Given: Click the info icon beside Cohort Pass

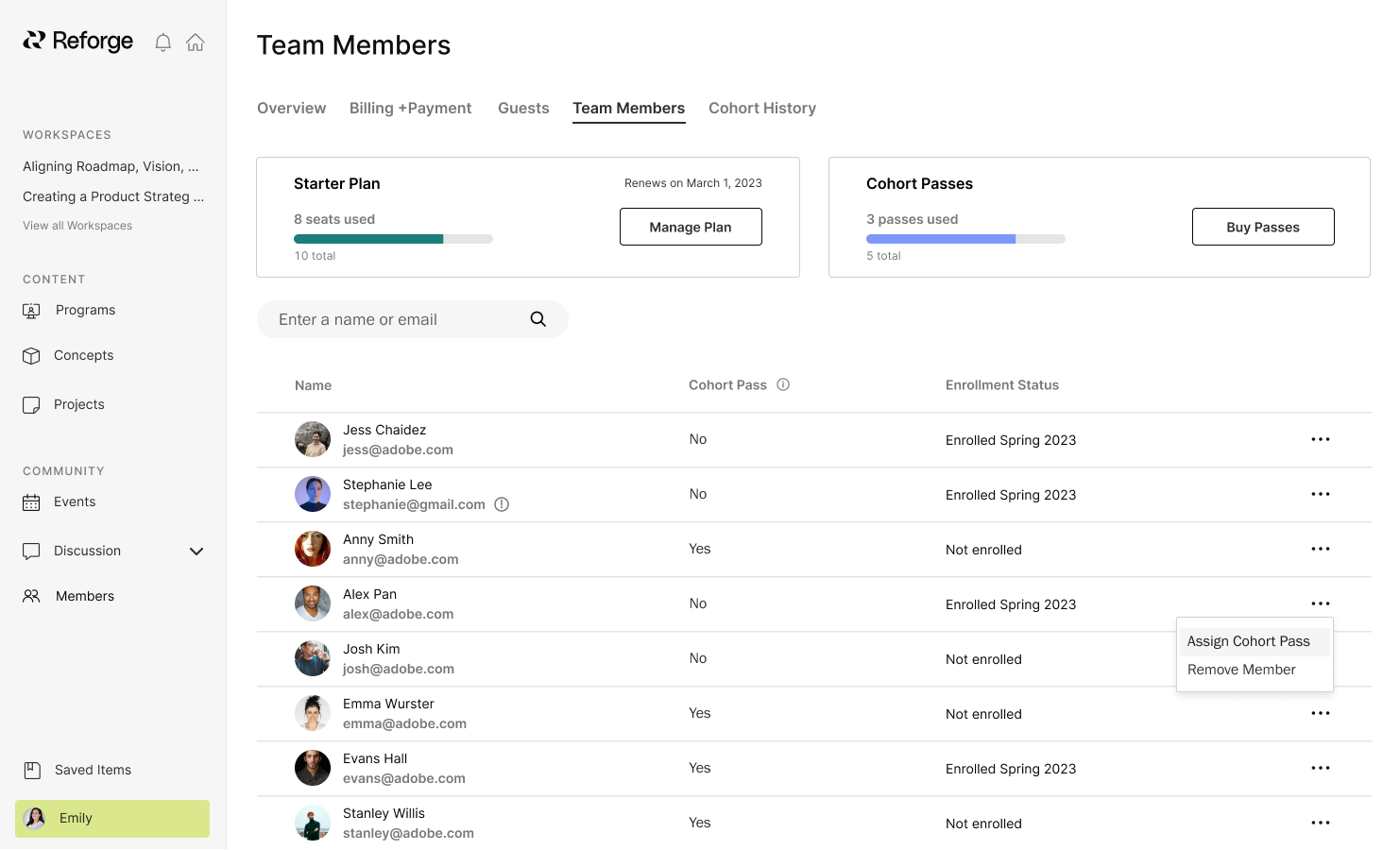Looking at the screenshot, I should coord(783,384).
